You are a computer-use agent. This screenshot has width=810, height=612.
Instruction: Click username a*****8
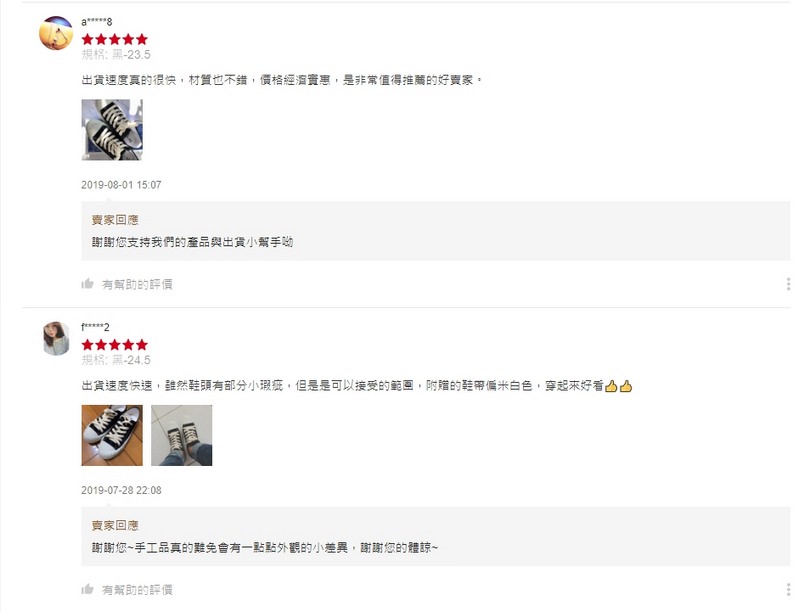(x=97, y=22)
